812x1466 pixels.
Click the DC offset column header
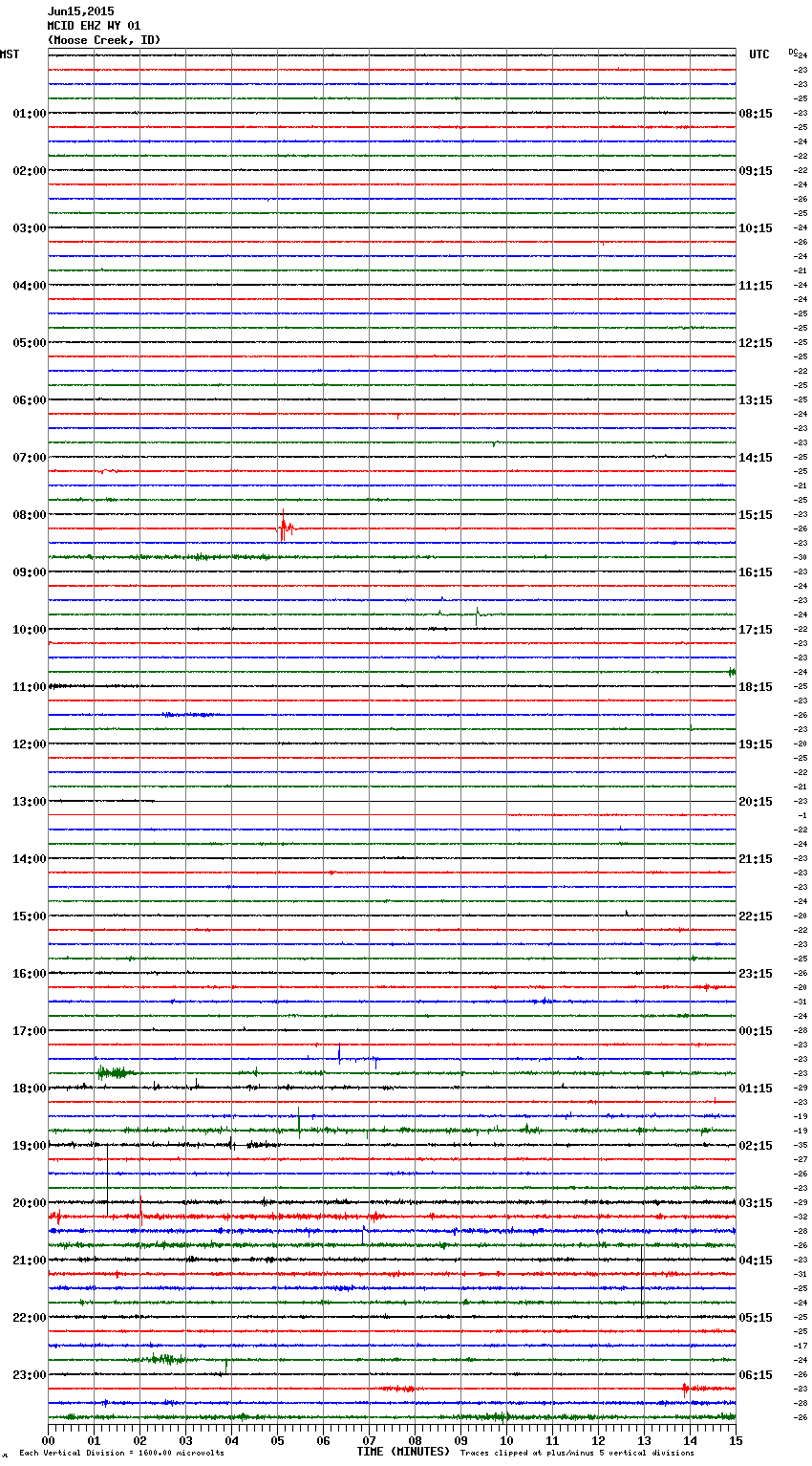[x=793, y=53]
